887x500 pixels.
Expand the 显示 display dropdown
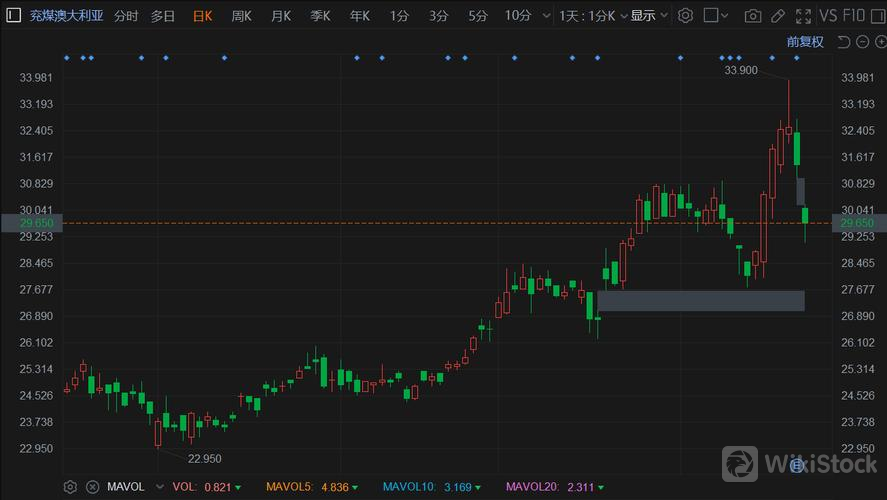(648, 16)
